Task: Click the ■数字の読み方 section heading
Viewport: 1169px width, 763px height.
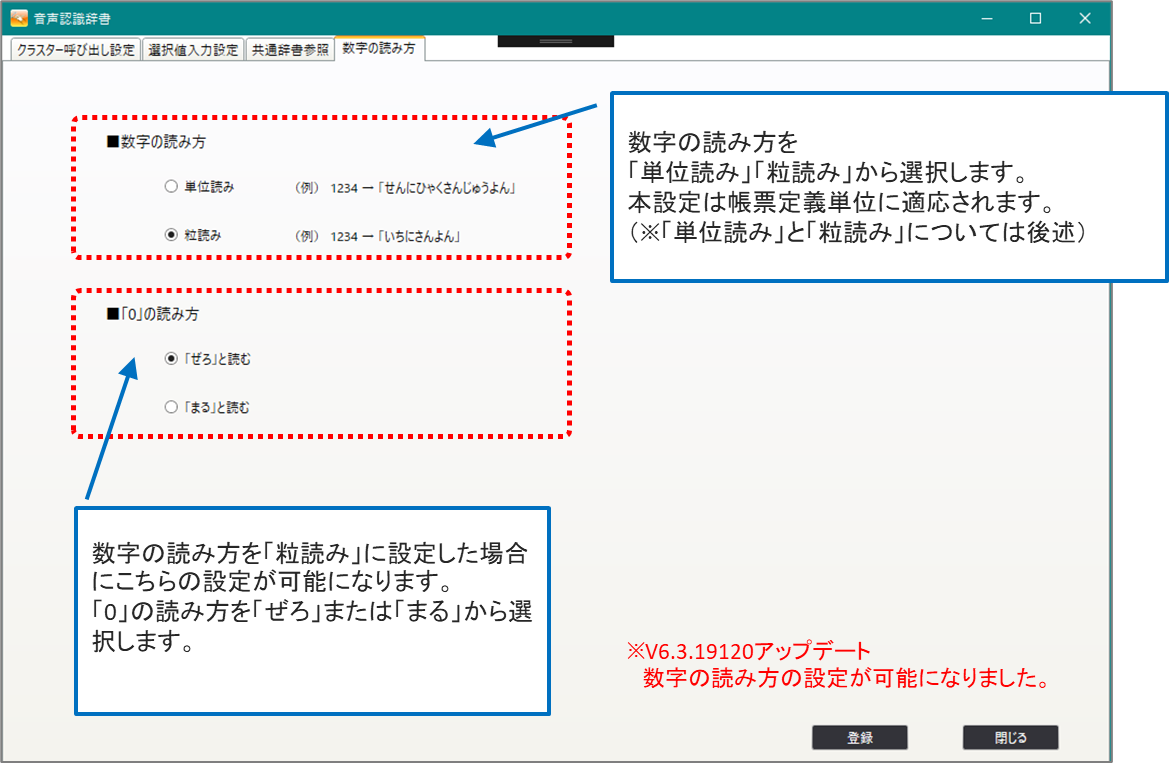Action: point(156,142)
